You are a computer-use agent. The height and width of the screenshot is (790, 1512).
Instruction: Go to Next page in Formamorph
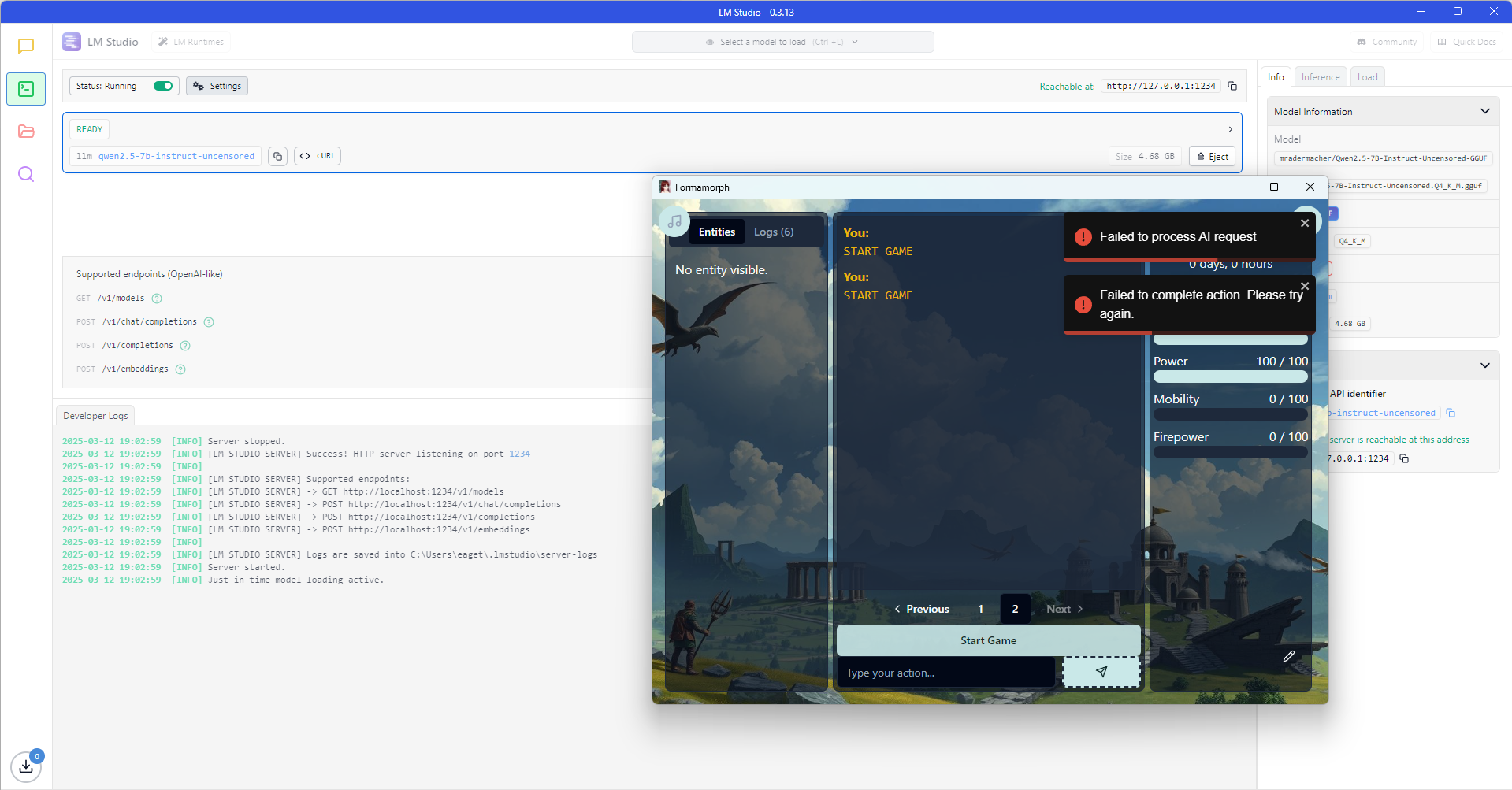(1064, 609)
